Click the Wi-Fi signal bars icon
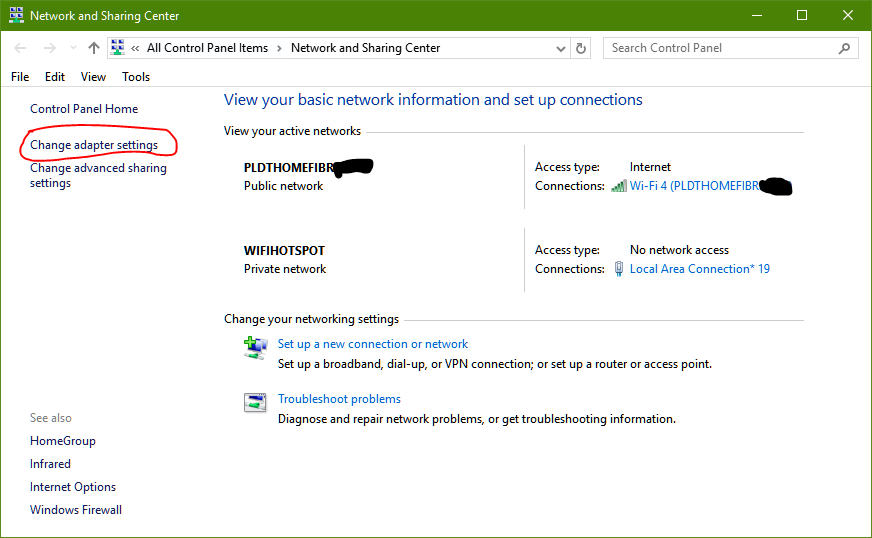This screenshot has width=872, height=538. (619, 186)
